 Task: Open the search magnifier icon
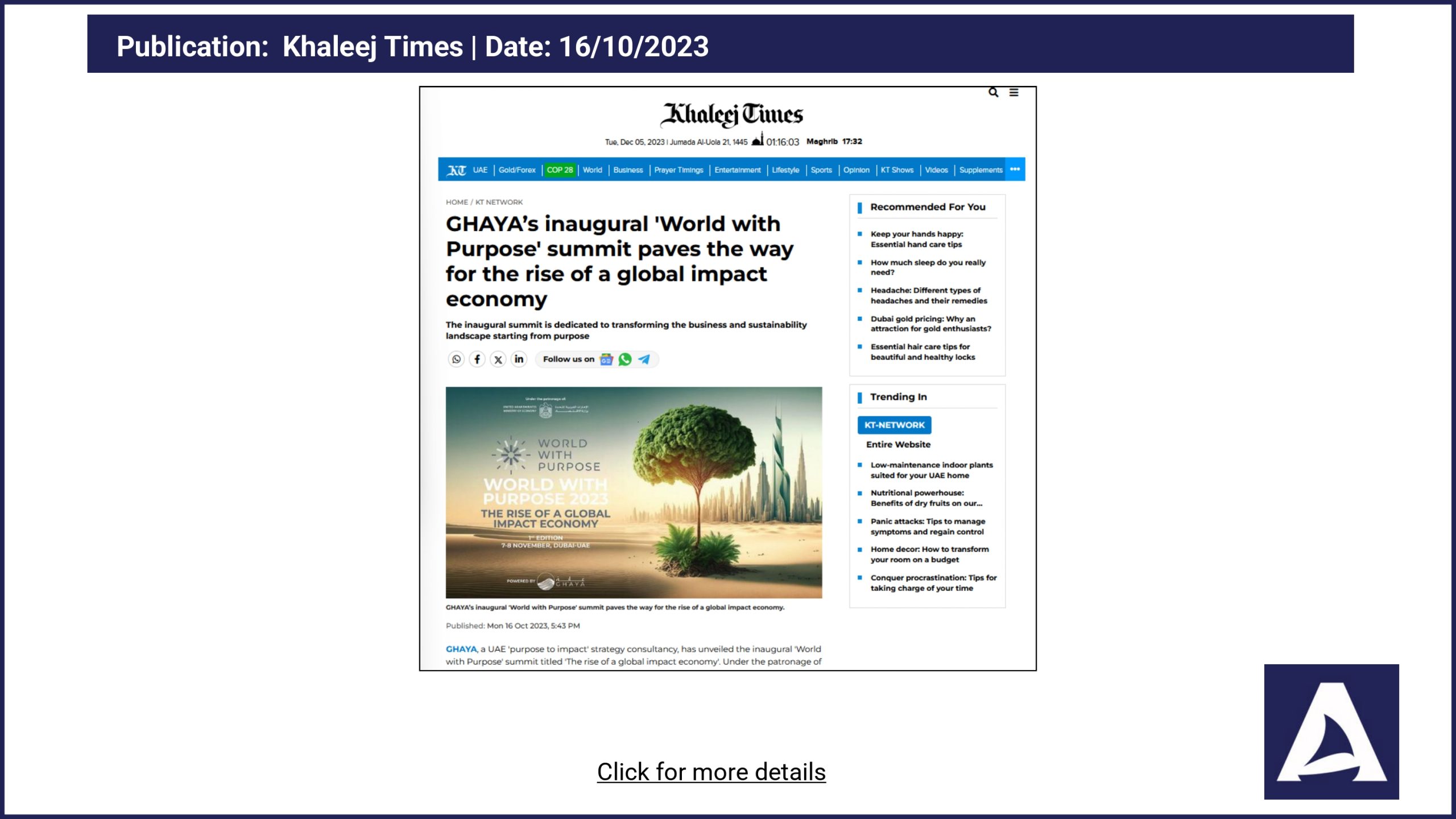click(x=993, y=92)
